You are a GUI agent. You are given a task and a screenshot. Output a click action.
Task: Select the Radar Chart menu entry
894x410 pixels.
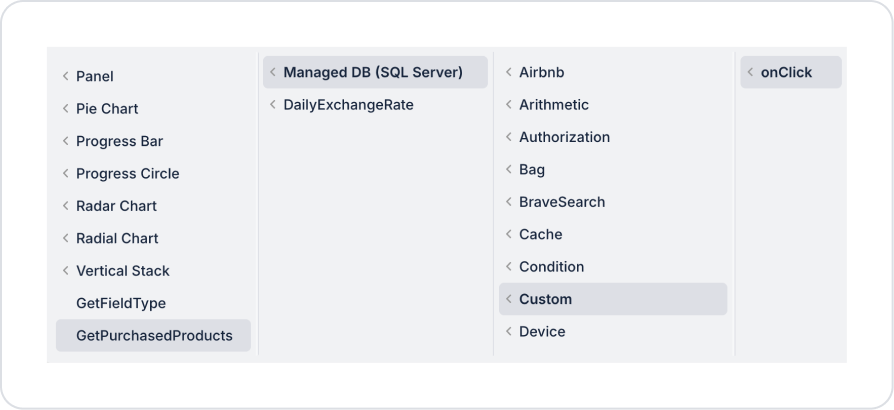point(116,206)
